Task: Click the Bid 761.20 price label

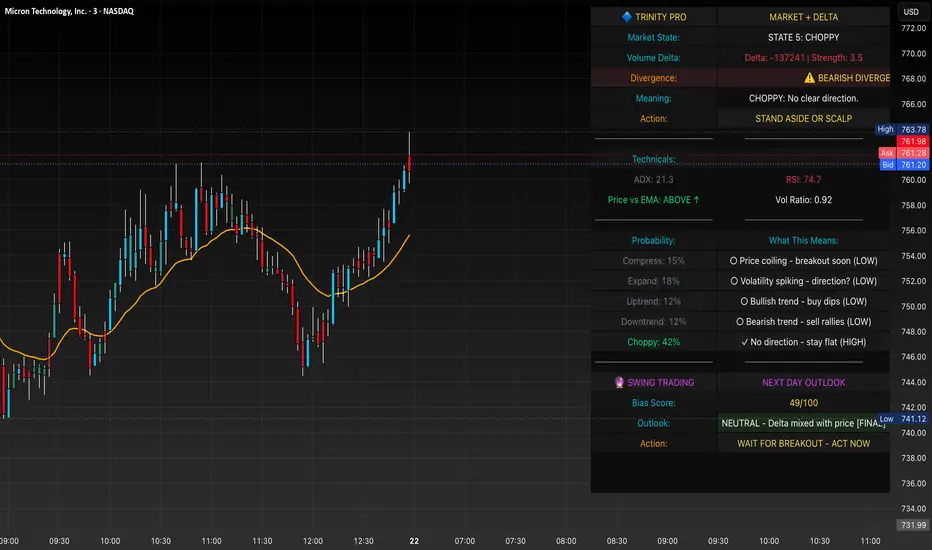Action: click(903, 165)
